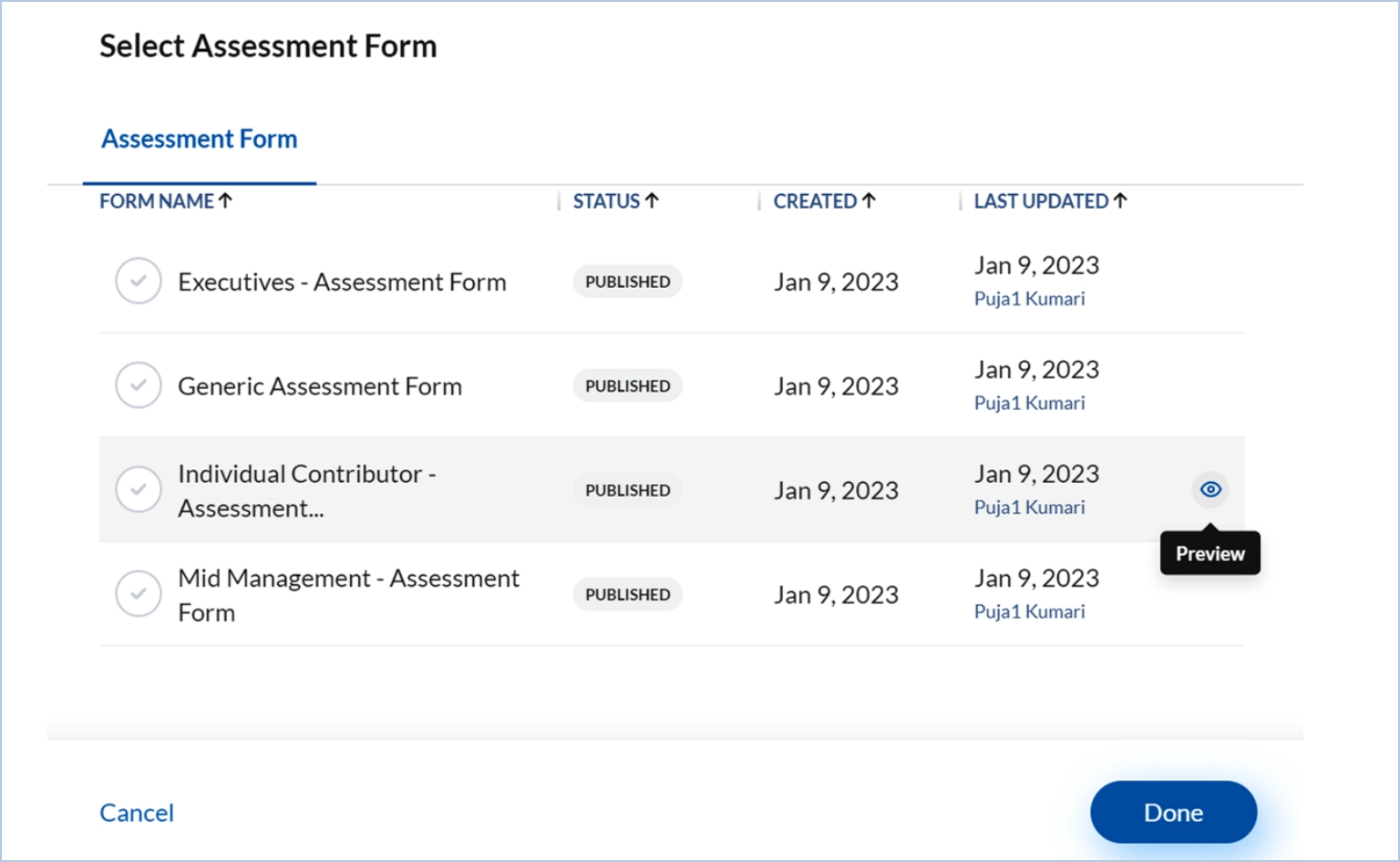Select Generic Assessment Form radio

(139, 385)
